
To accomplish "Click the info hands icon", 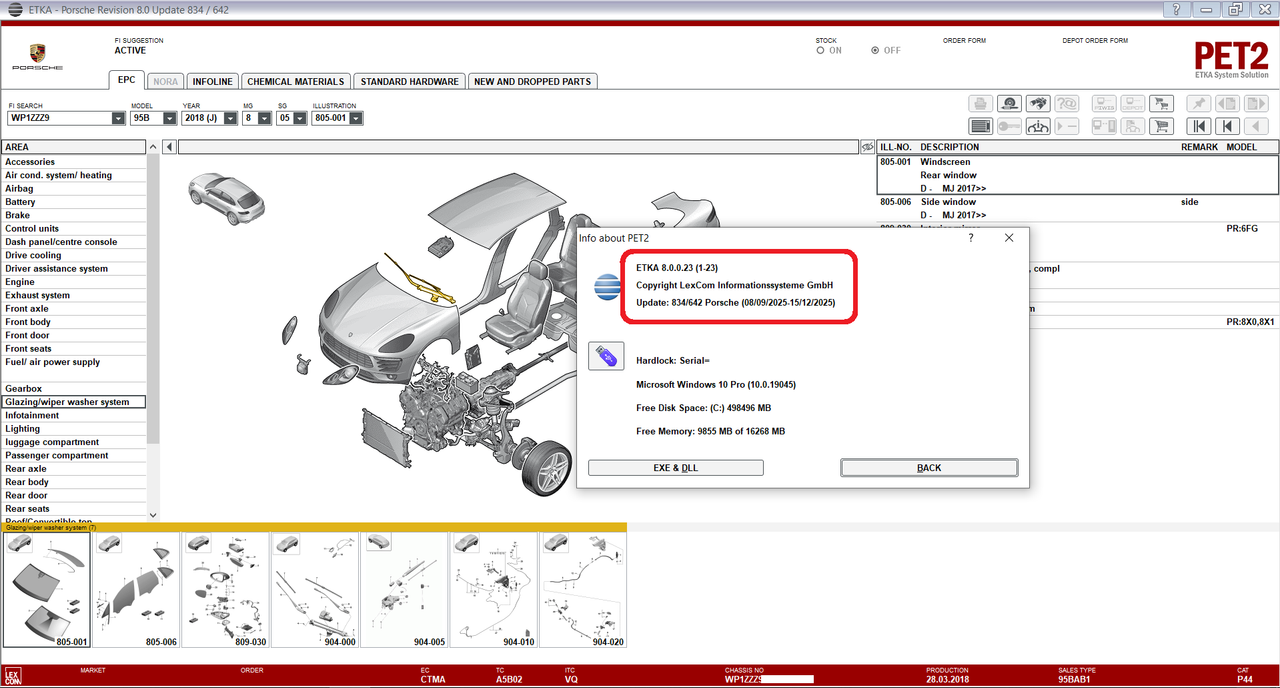I will (x=1038, y=126).
